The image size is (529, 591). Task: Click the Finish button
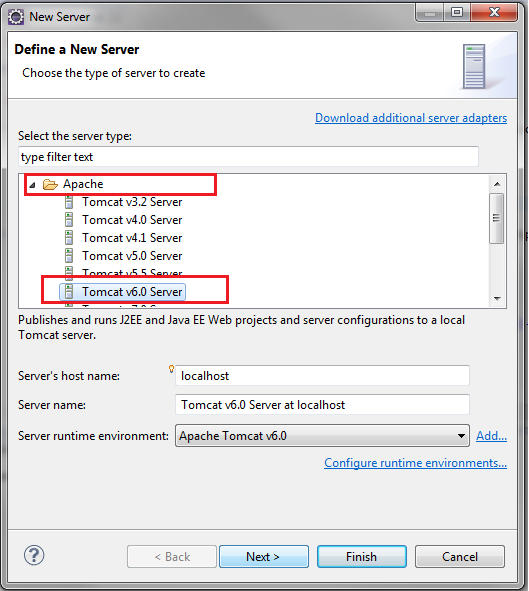pyautogui.click(x=362, y=556)
